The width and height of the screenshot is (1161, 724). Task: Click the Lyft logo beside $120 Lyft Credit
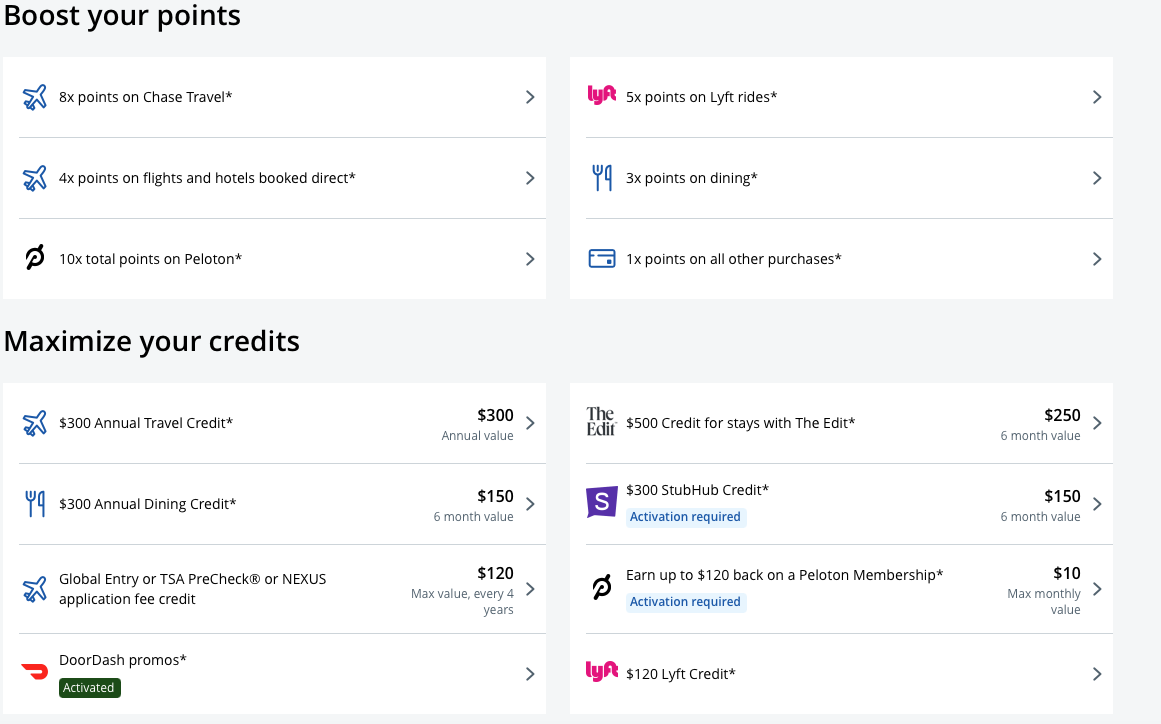click(601, 672)
